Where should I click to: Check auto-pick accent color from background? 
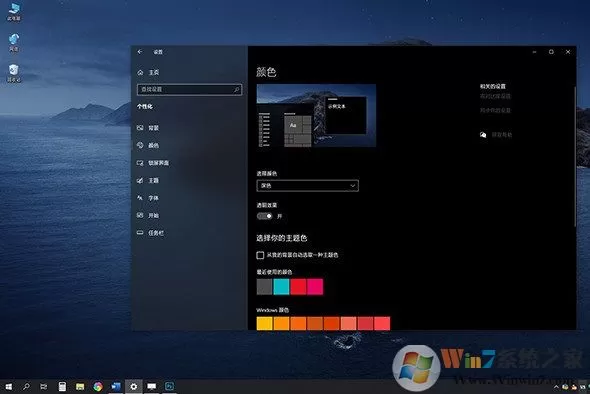coord(260,255)
